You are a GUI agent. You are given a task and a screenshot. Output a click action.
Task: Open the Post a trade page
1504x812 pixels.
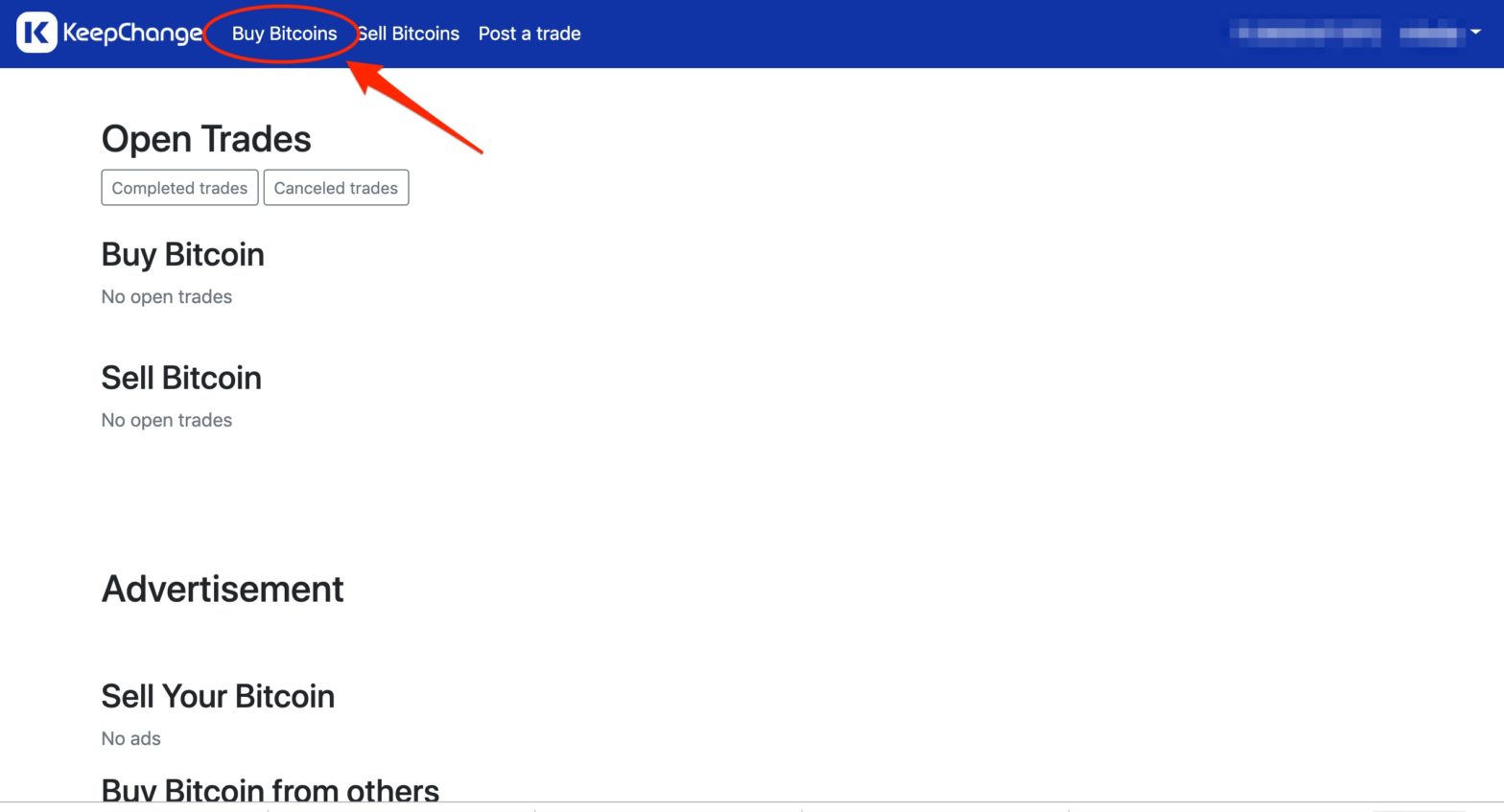[x=529, y=34]
